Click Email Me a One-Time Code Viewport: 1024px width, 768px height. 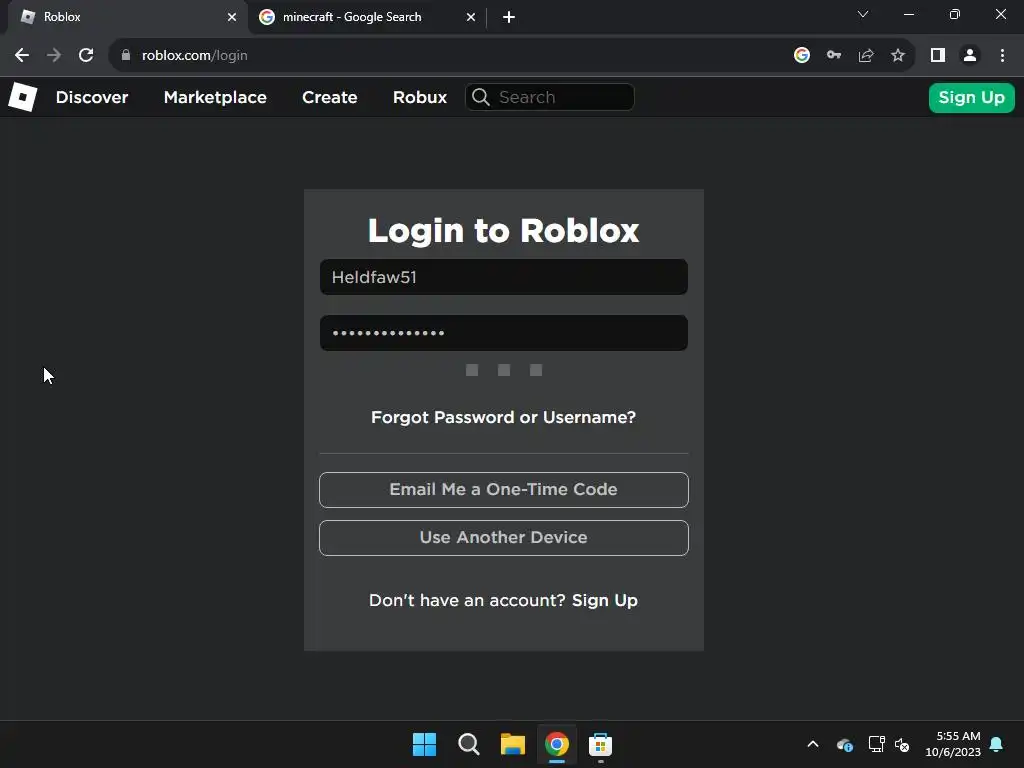504,490
